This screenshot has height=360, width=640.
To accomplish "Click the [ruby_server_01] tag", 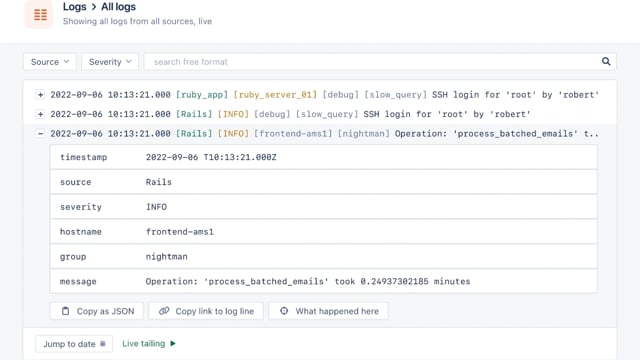I will coord(275,95).
